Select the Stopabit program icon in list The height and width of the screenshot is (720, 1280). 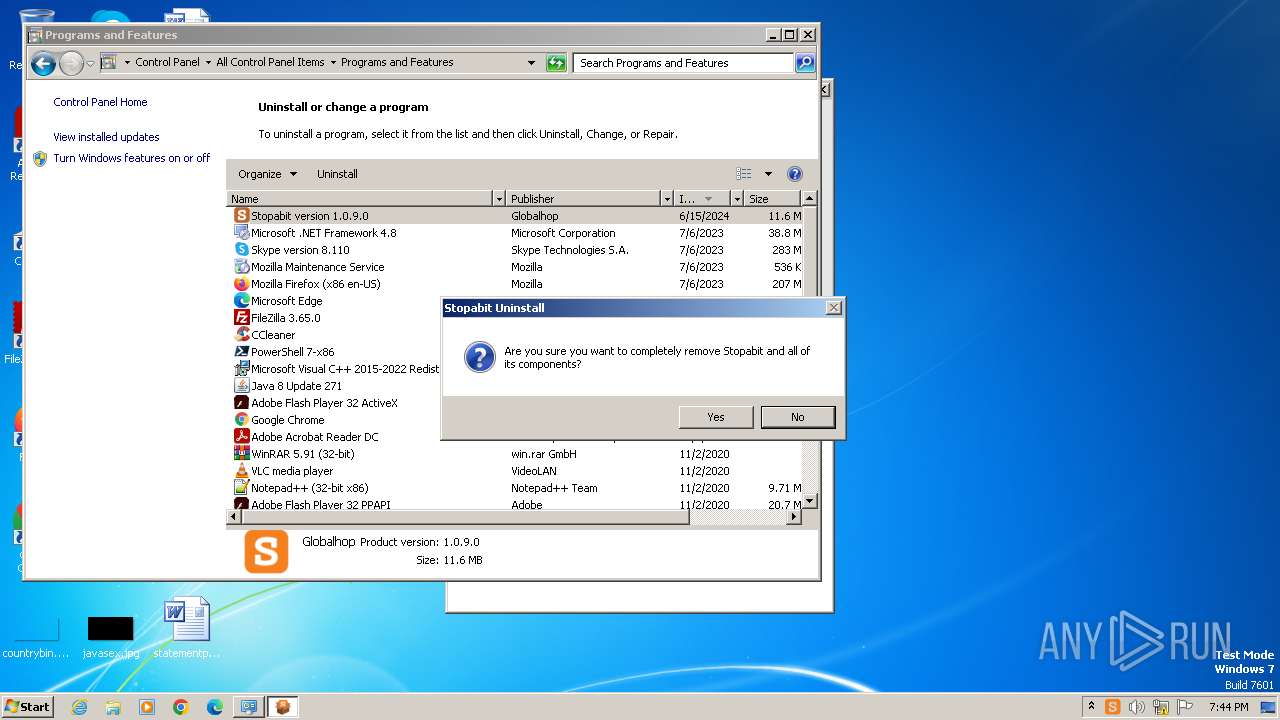point(241,216)
